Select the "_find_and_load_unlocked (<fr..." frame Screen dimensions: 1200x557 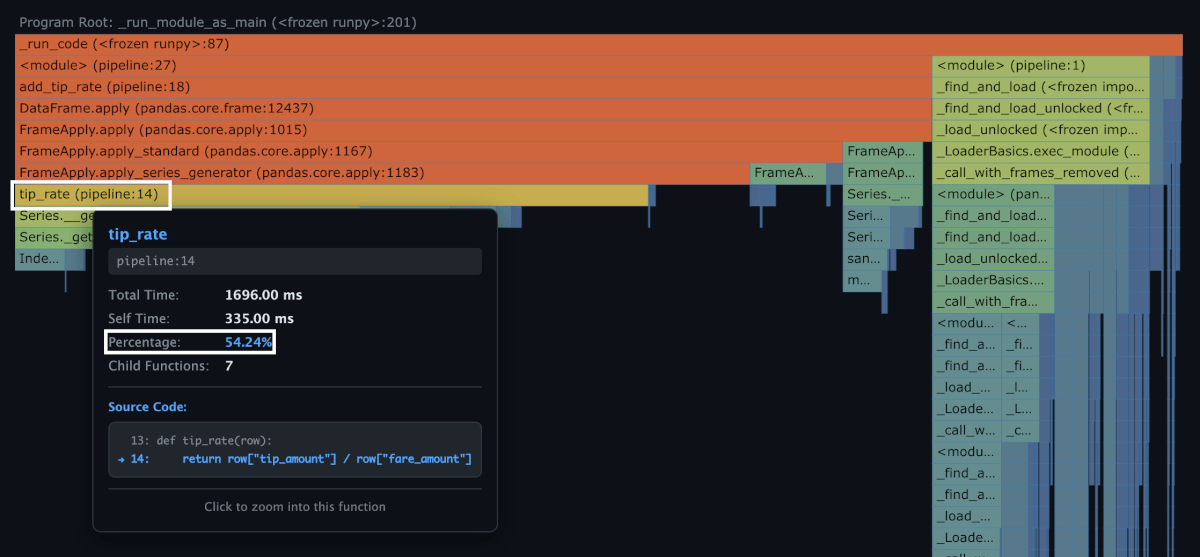pos(1041,108)
